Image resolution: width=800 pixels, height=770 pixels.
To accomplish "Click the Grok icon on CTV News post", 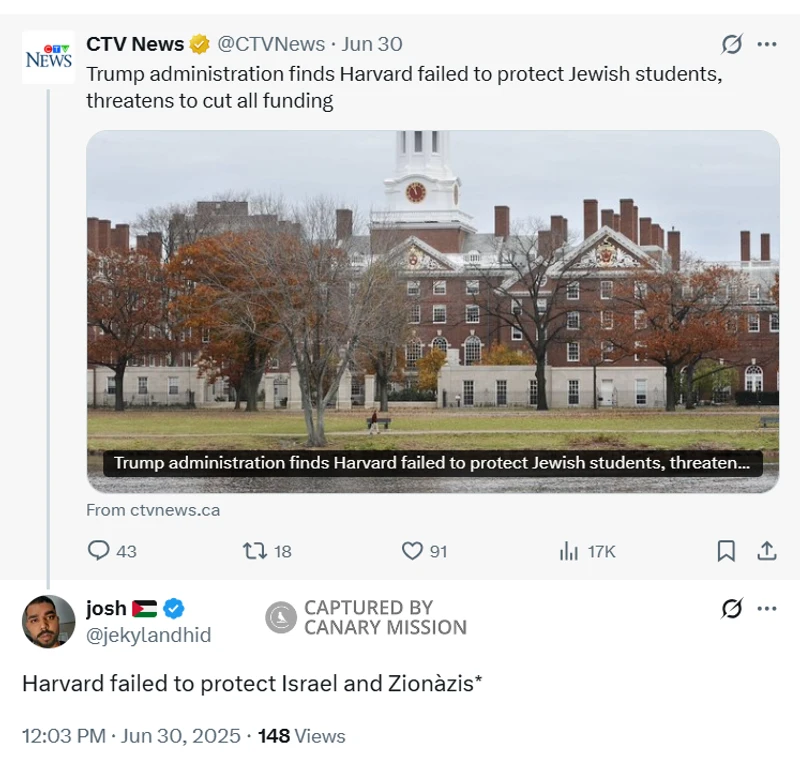I will coord(732,45).
